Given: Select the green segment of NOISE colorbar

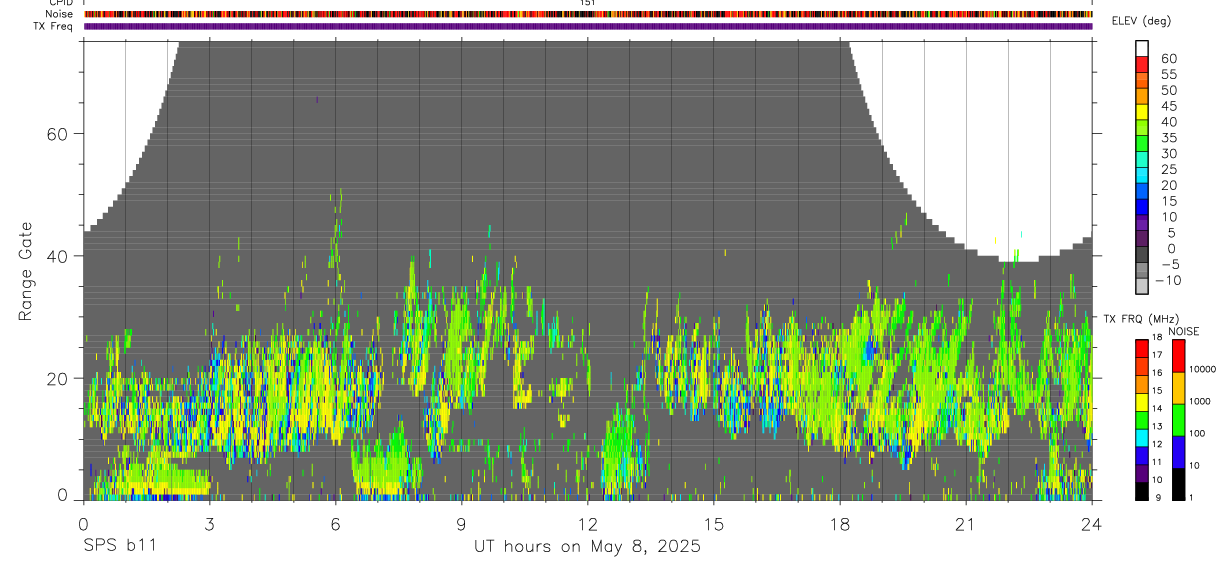Looking at the screenshot, I should tap(1177, 420).
